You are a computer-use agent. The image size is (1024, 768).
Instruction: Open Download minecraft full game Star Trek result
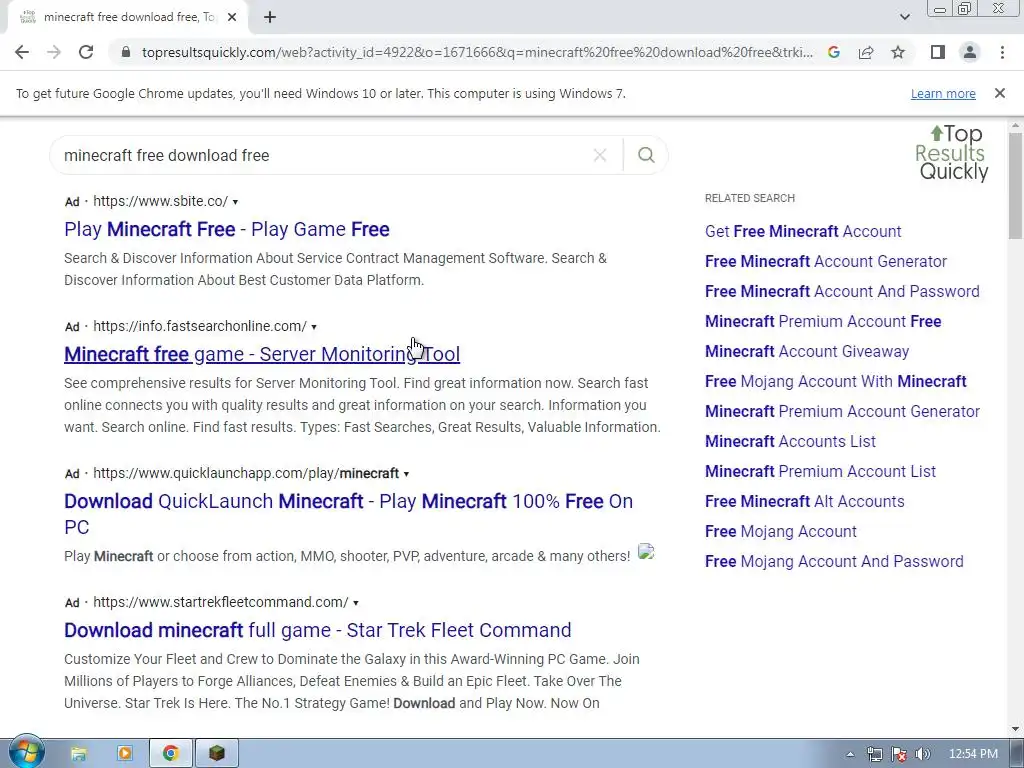(317, 630)
